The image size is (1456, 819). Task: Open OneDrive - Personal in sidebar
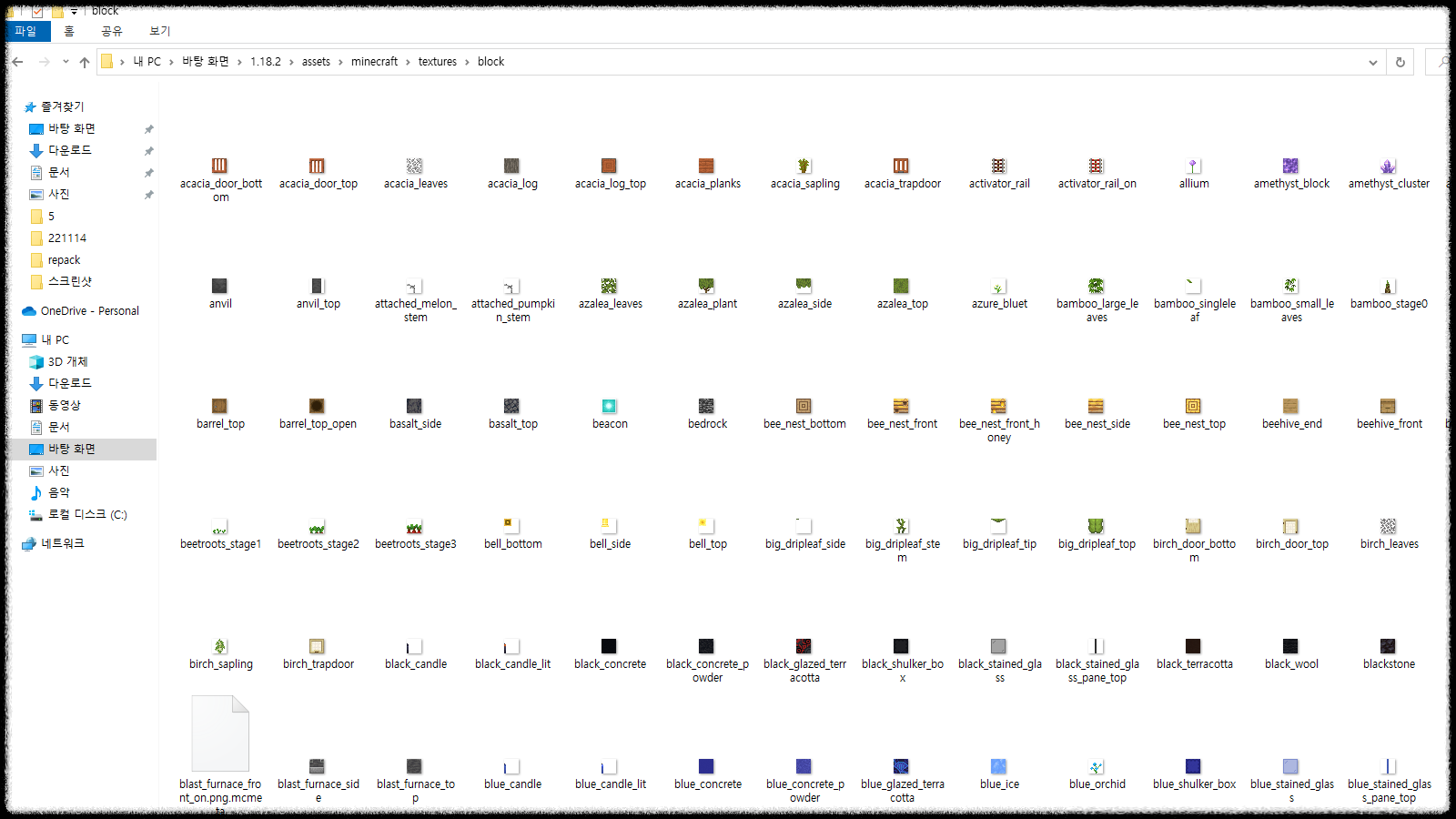point(89,310)
